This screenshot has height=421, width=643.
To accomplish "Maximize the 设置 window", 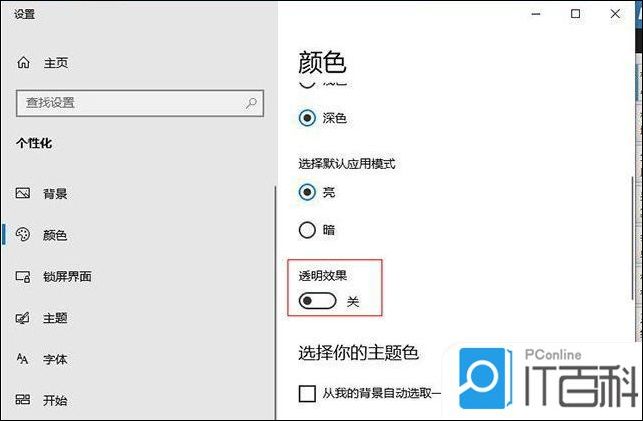I will (575, 14).
